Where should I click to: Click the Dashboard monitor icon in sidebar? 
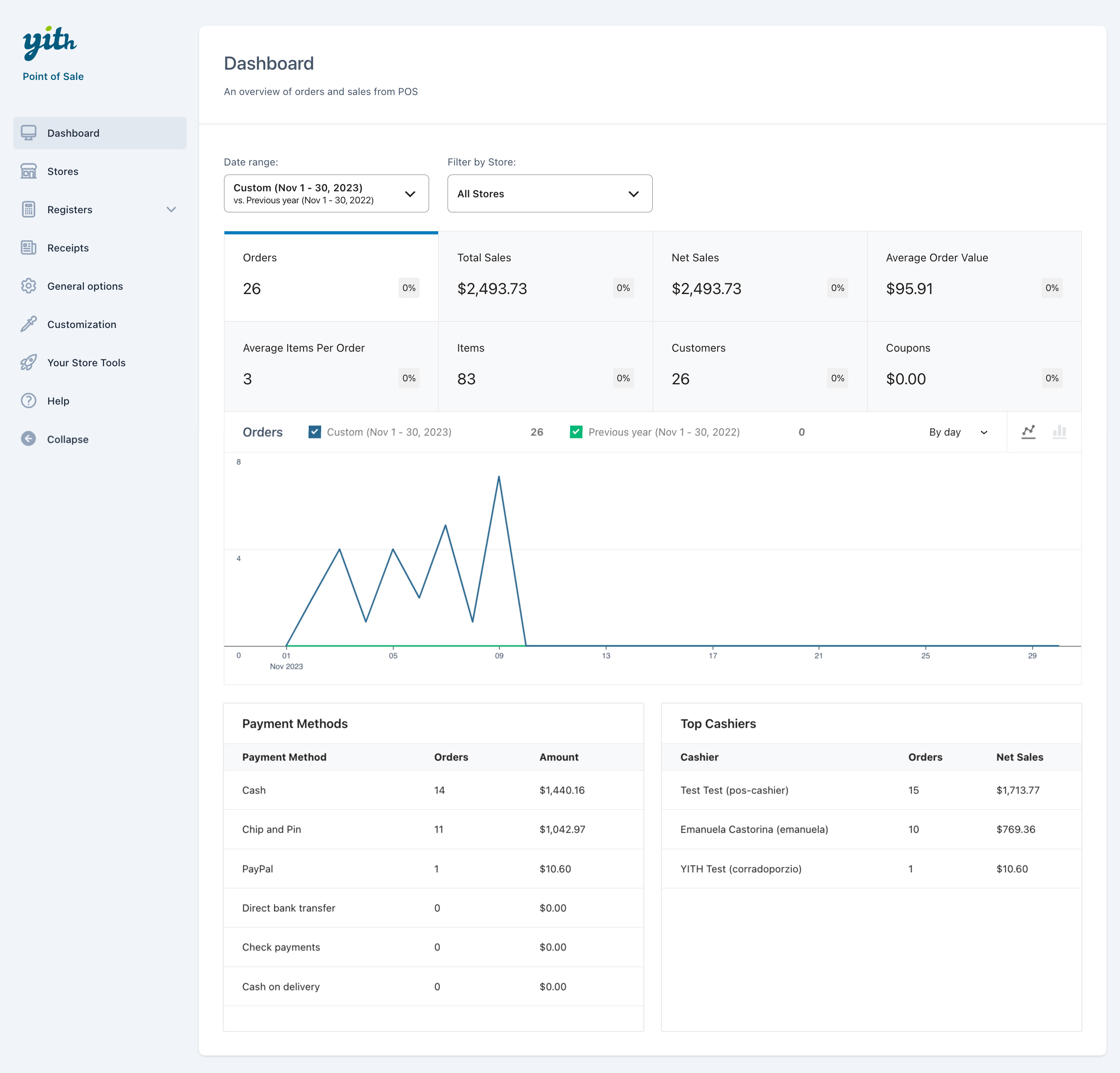click(28, 133)
